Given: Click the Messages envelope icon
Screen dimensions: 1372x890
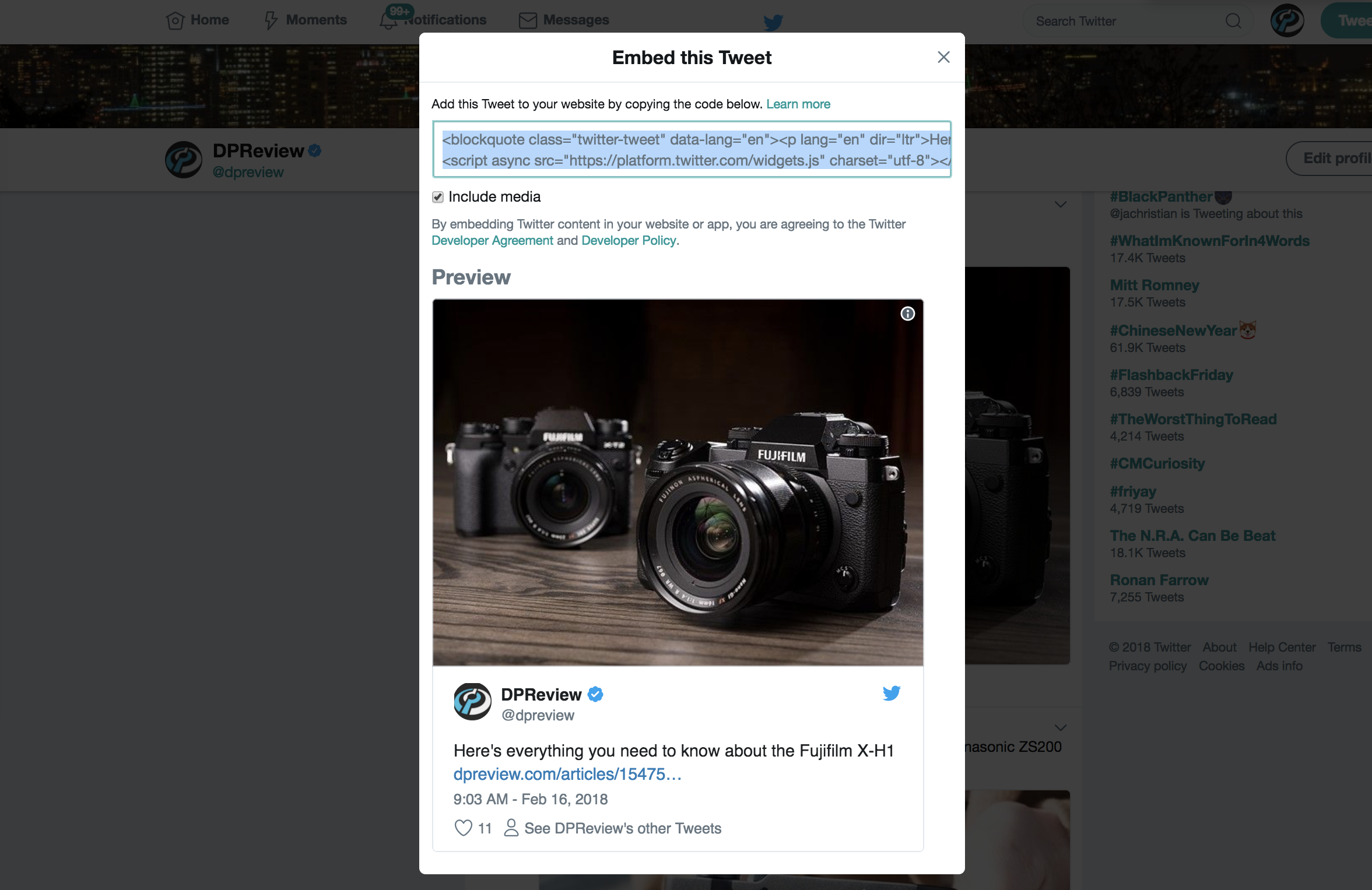Looking at the screenshot, I should tap(528, 20).
